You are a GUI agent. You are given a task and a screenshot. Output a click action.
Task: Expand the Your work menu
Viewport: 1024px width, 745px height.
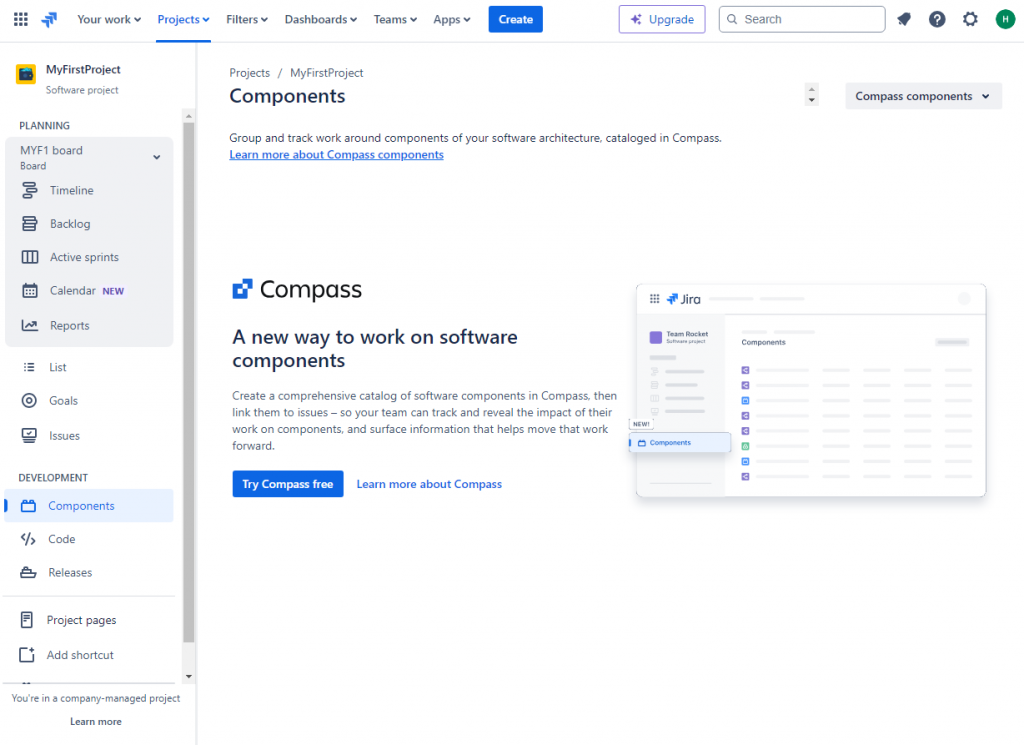click(x=108, y=20)
